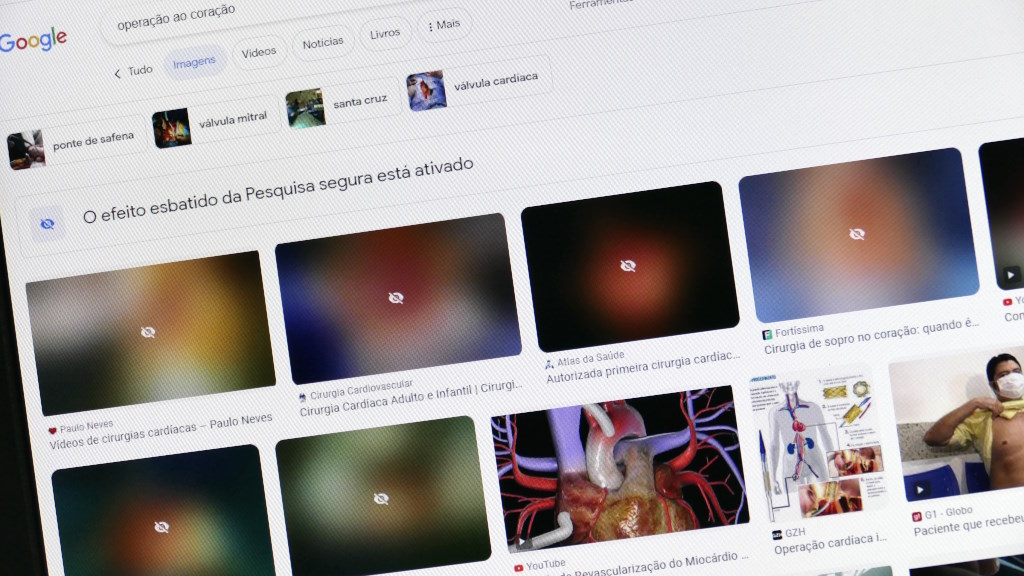The width and height of the screenshot is (1024, 576).
Task: Click the 'Paulo Neves' source name
Action: tap(86, 427)
